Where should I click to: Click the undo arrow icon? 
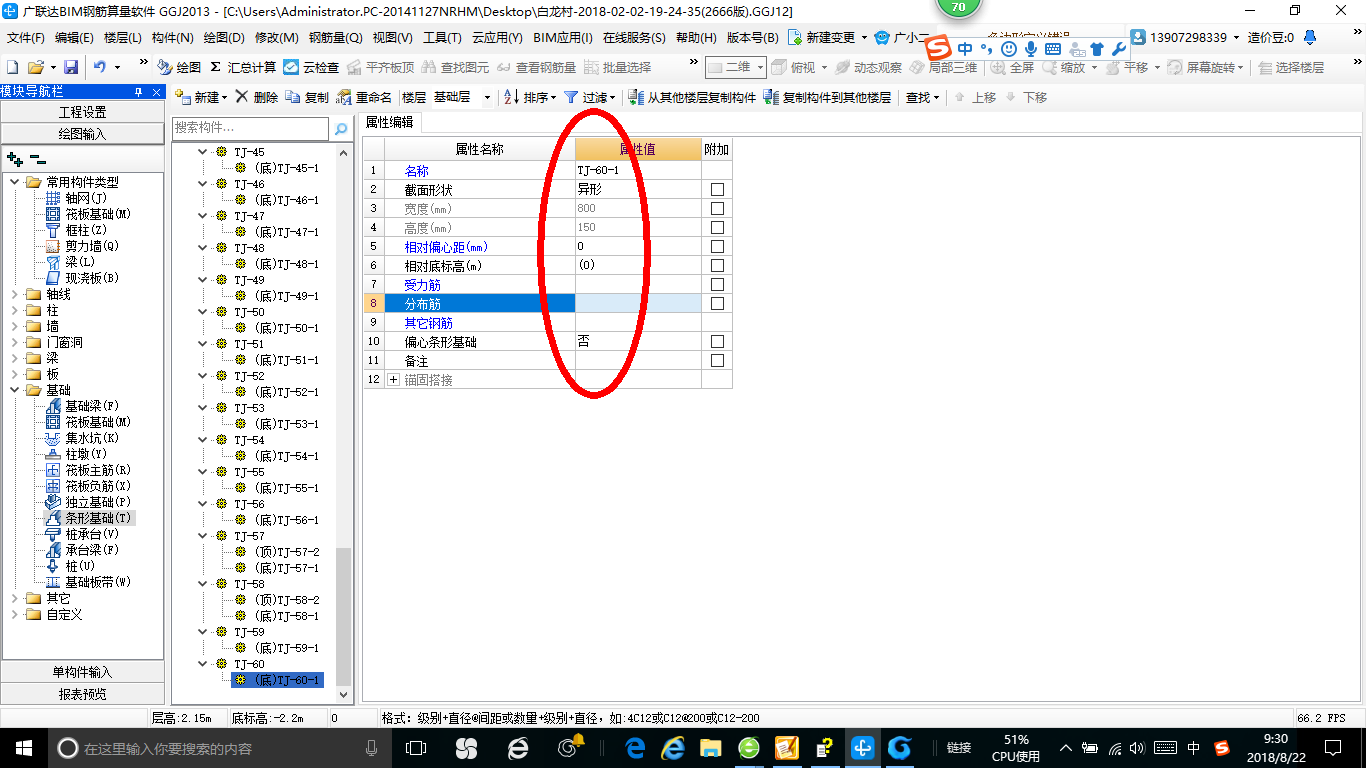tap(100, 67)
